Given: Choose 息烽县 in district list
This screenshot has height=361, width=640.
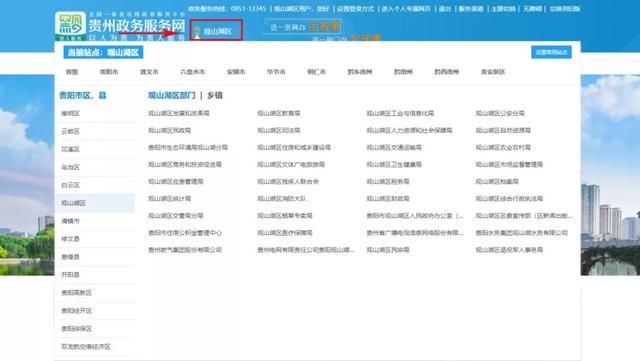Looking at the screenshot, I should [x=70, y=257].
